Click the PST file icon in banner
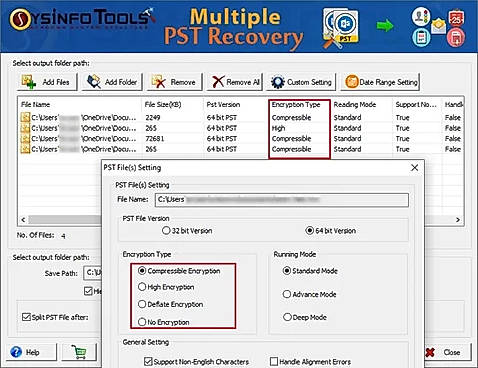Screen dimensions: 478x368 point(341,28)
